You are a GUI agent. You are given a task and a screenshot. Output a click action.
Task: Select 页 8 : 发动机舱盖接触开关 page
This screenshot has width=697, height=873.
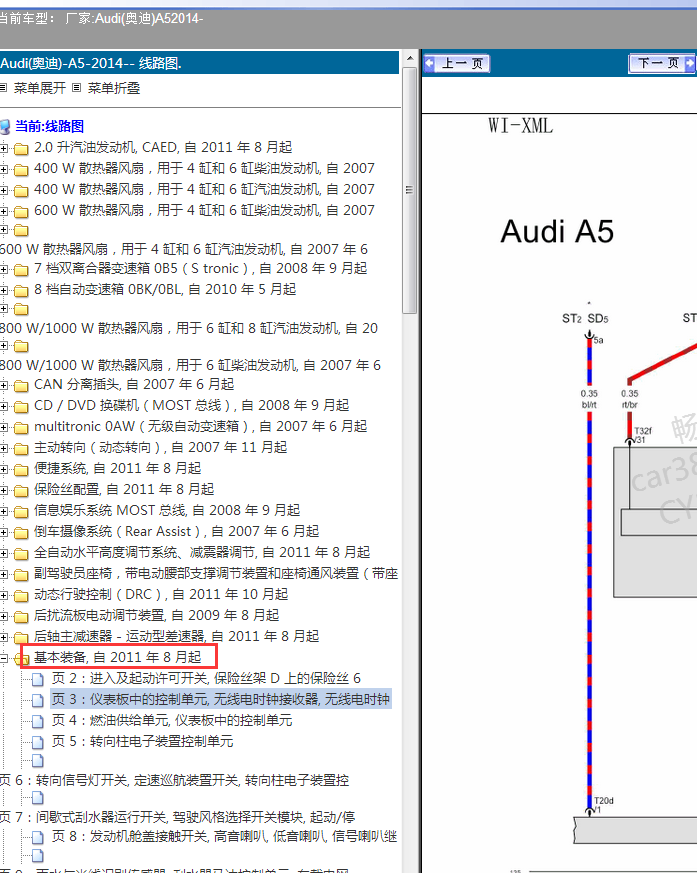224,836
